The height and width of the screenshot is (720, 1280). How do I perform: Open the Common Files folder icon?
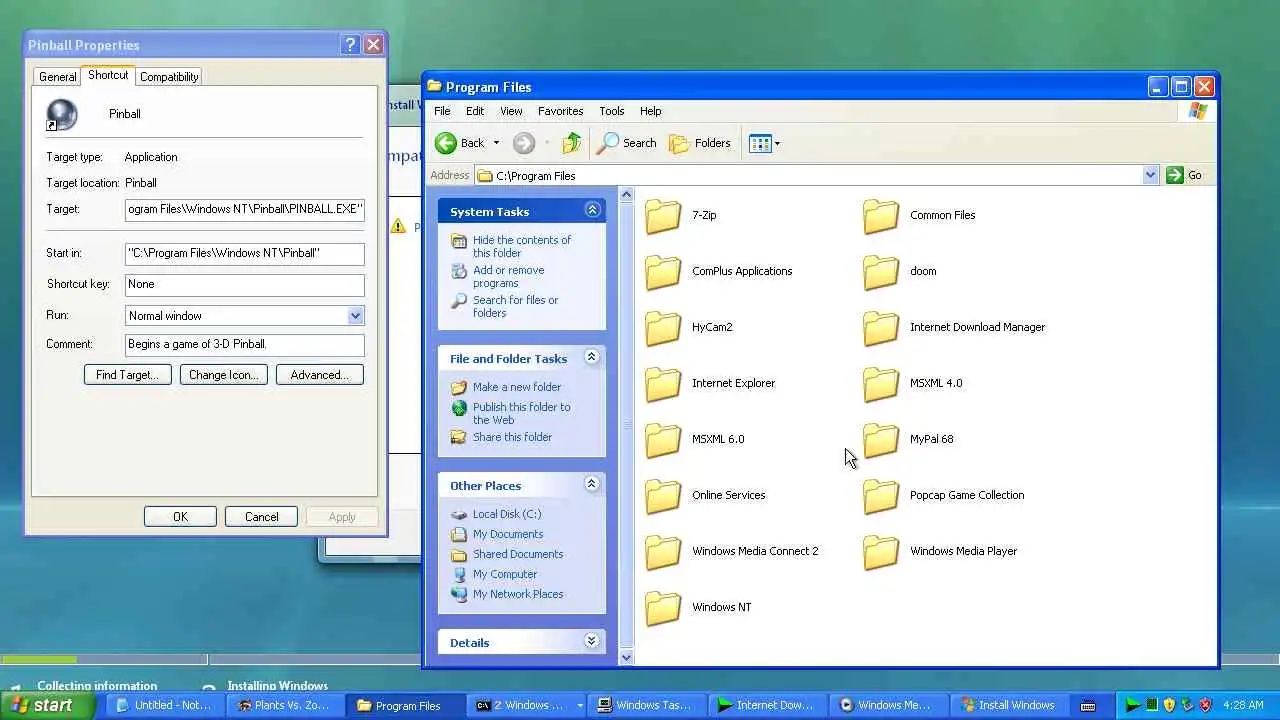[x=881, y=215]
